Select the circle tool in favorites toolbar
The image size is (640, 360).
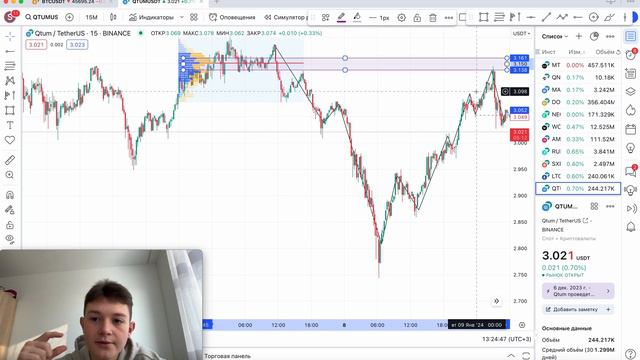tap(593, 17)
